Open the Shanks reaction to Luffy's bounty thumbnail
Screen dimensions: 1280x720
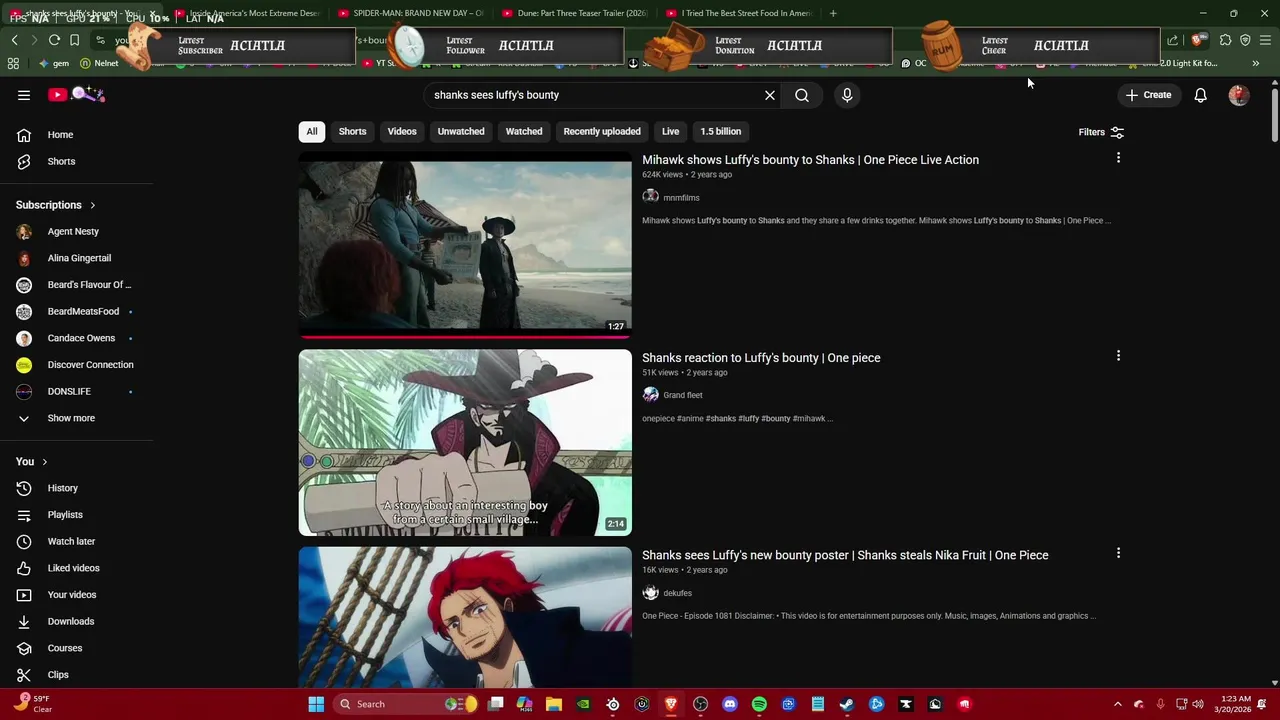tap(465, 442)
